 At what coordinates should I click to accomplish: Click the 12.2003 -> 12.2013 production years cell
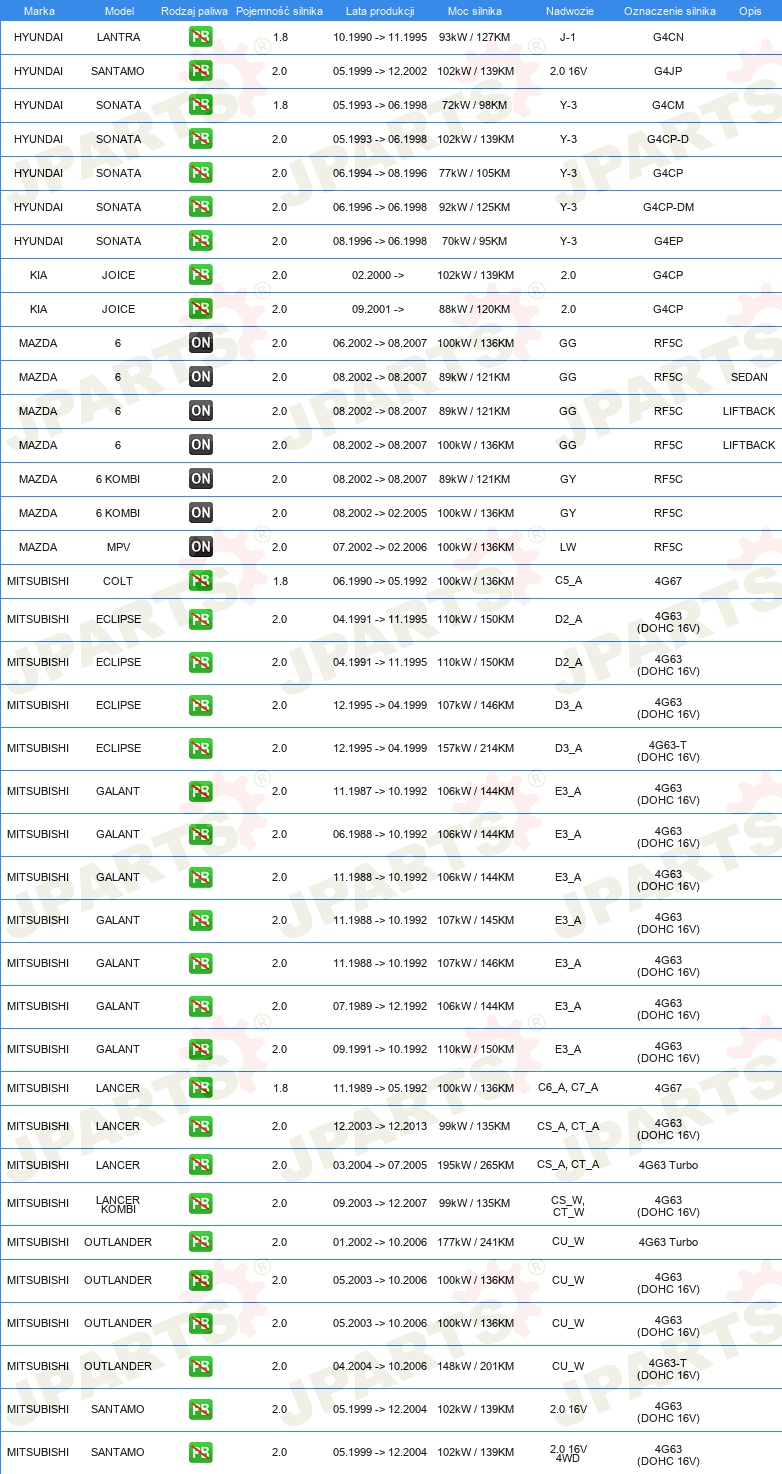coord(380,1126)
